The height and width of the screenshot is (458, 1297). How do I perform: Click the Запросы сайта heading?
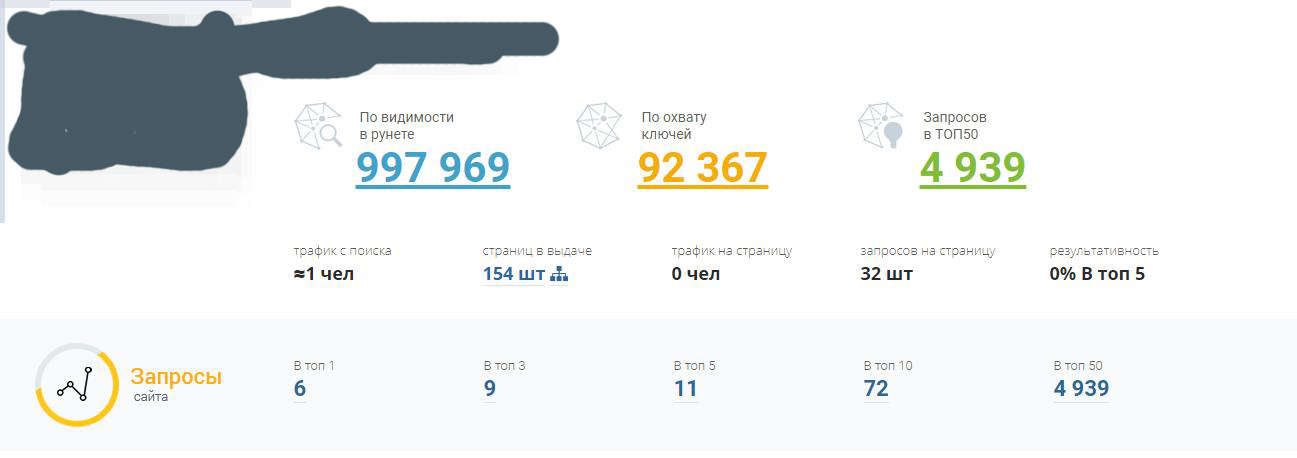(x=176, y=378)
